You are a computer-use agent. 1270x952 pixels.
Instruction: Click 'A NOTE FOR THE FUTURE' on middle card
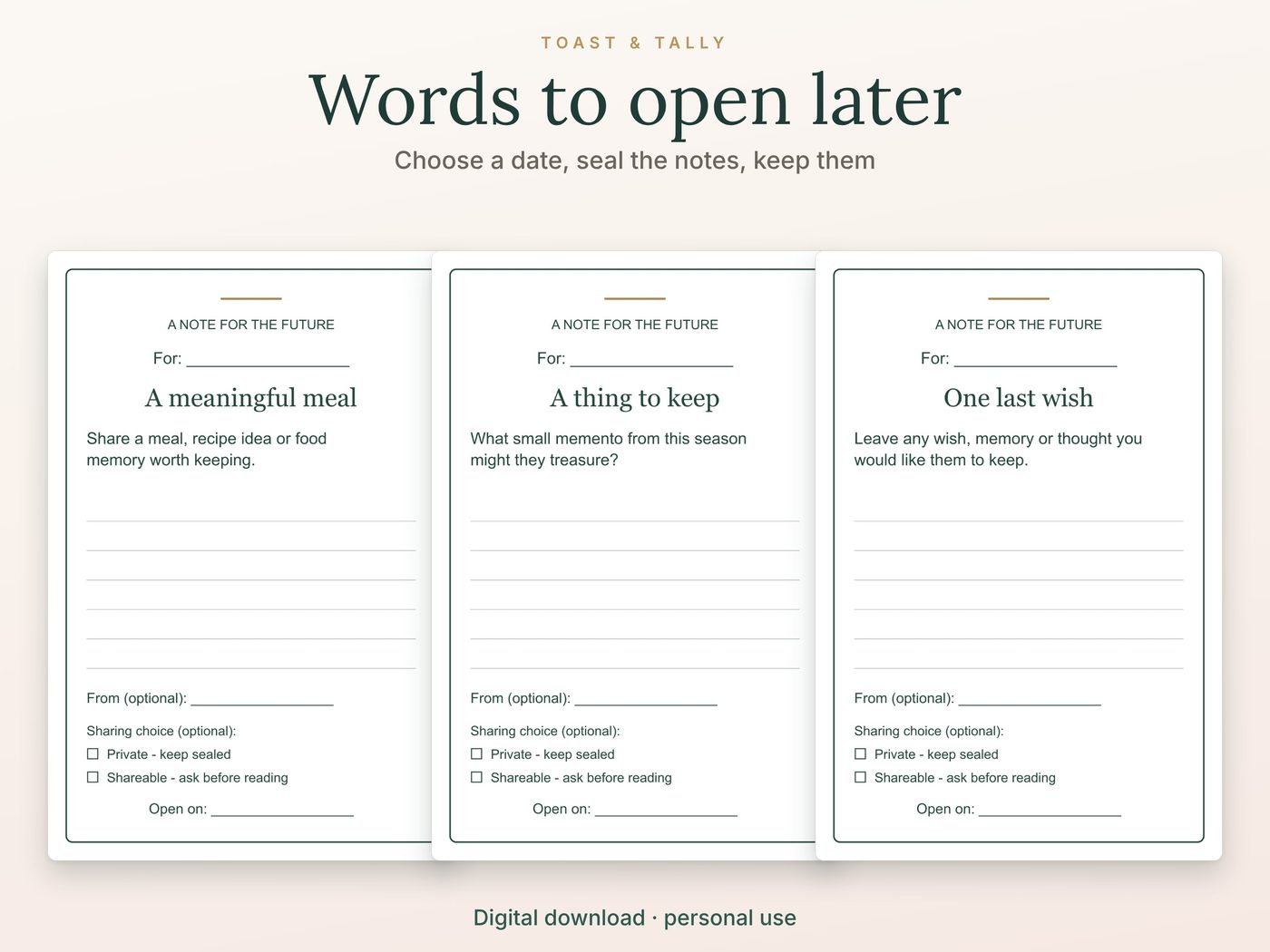pyautogui.click(x=635, y=325)
